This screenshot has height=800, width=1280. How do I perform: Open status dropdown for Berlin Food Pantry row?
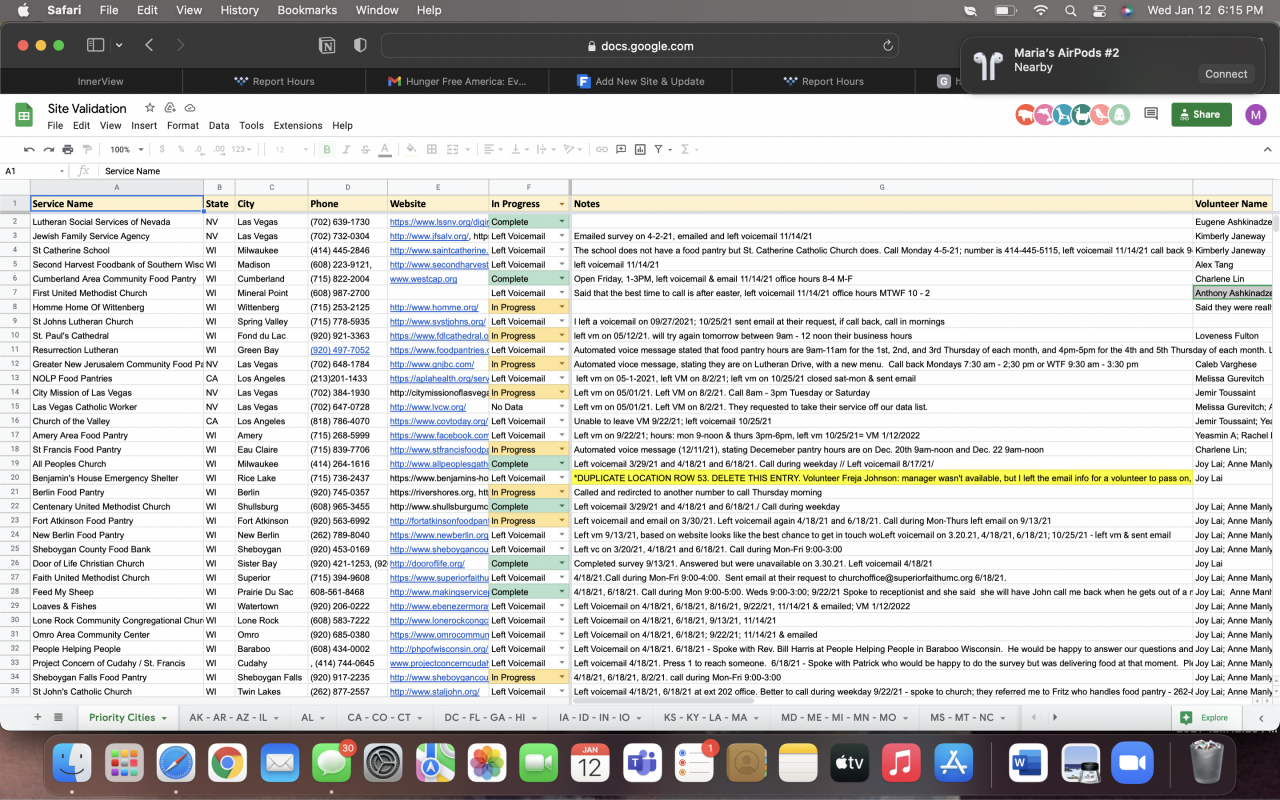pyautogui.click(x=561, y=492)
